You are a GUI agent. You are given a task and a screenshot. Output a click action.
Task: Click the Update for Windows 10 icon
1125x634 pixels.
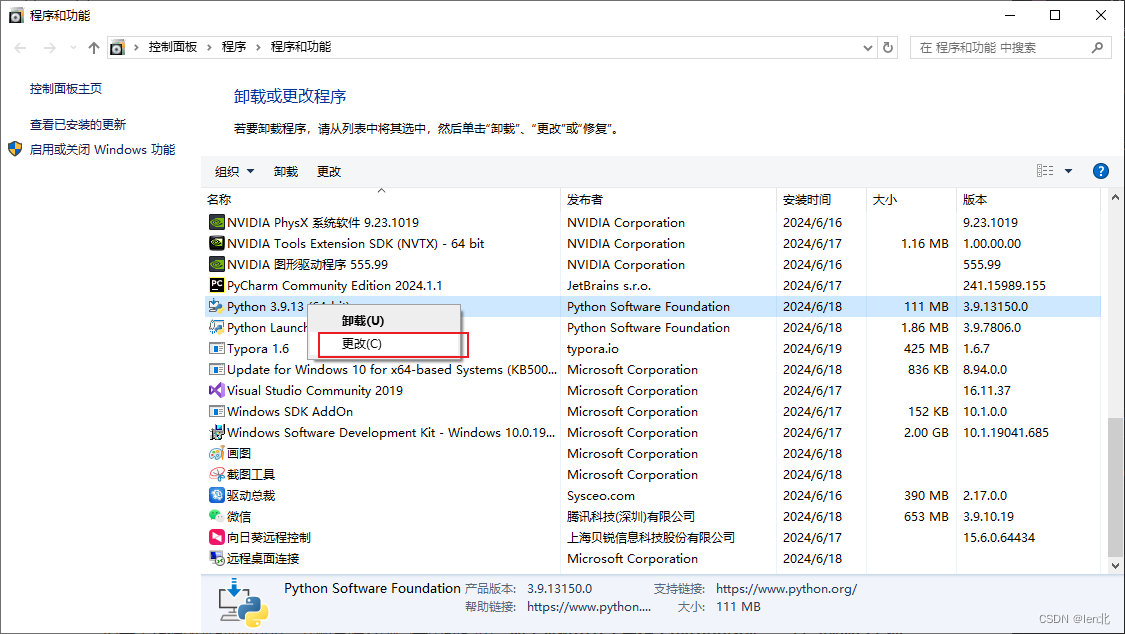pyautogui.click(x=217, y=369)
